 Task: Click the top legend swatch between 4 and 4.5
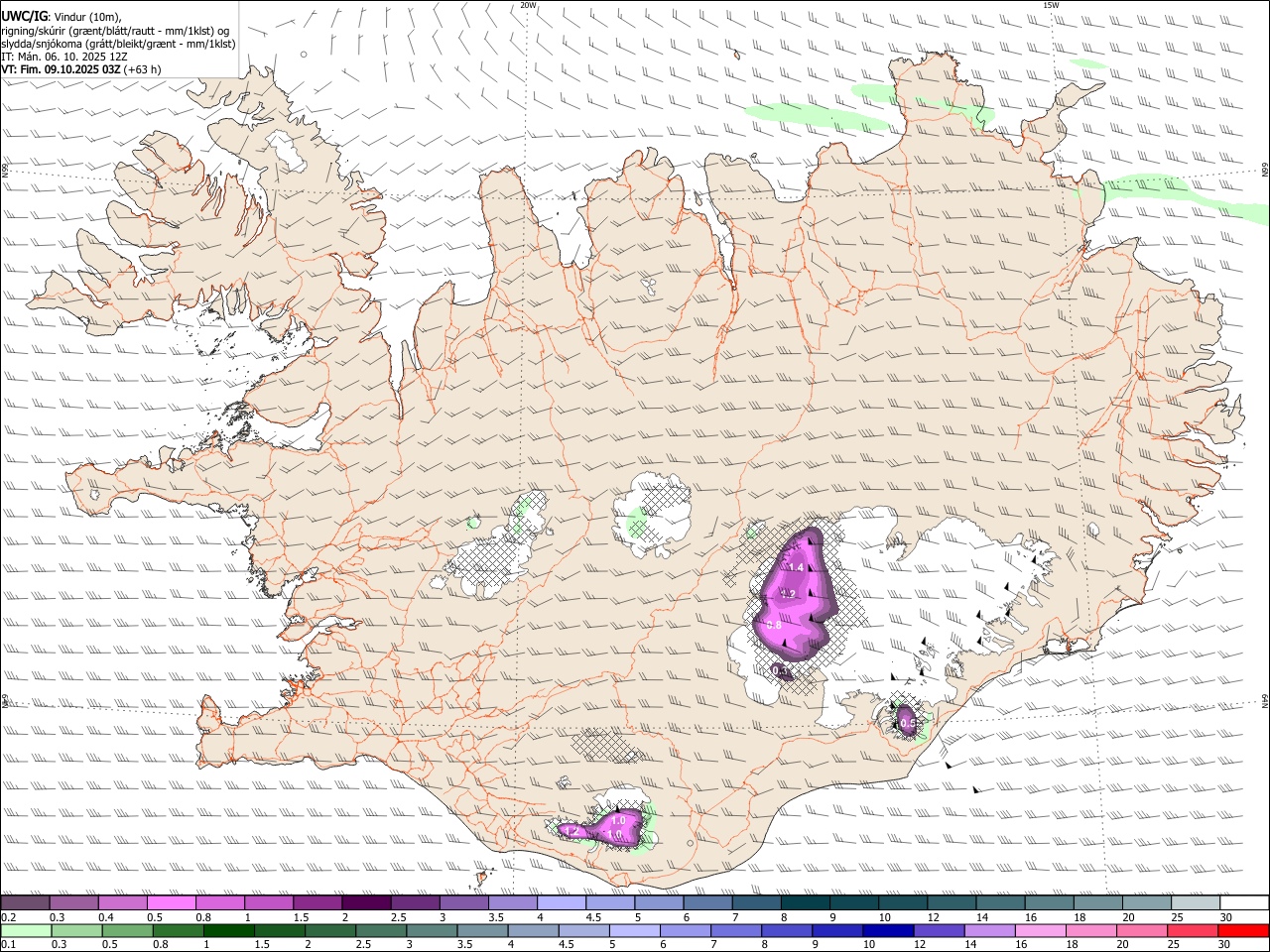tap(562, 903)
